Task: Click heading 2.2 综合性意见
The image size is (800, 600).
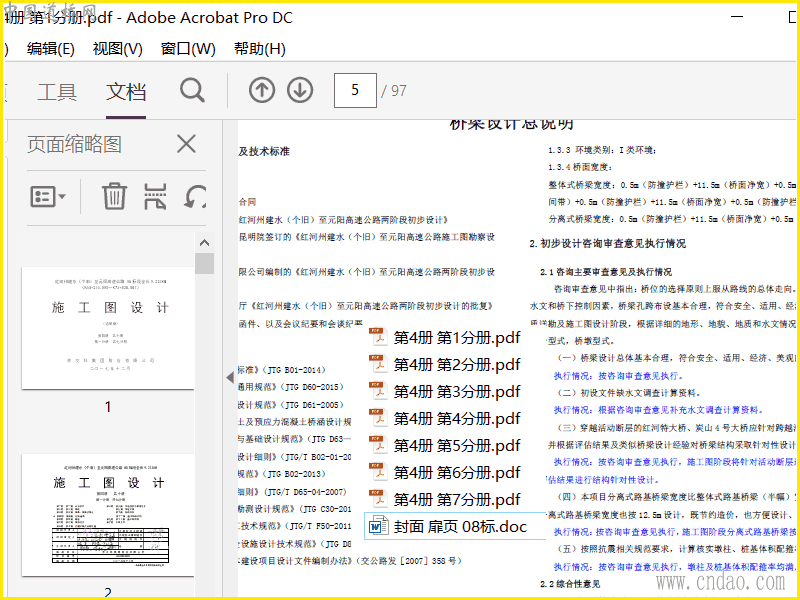Action: pos(570,584)
